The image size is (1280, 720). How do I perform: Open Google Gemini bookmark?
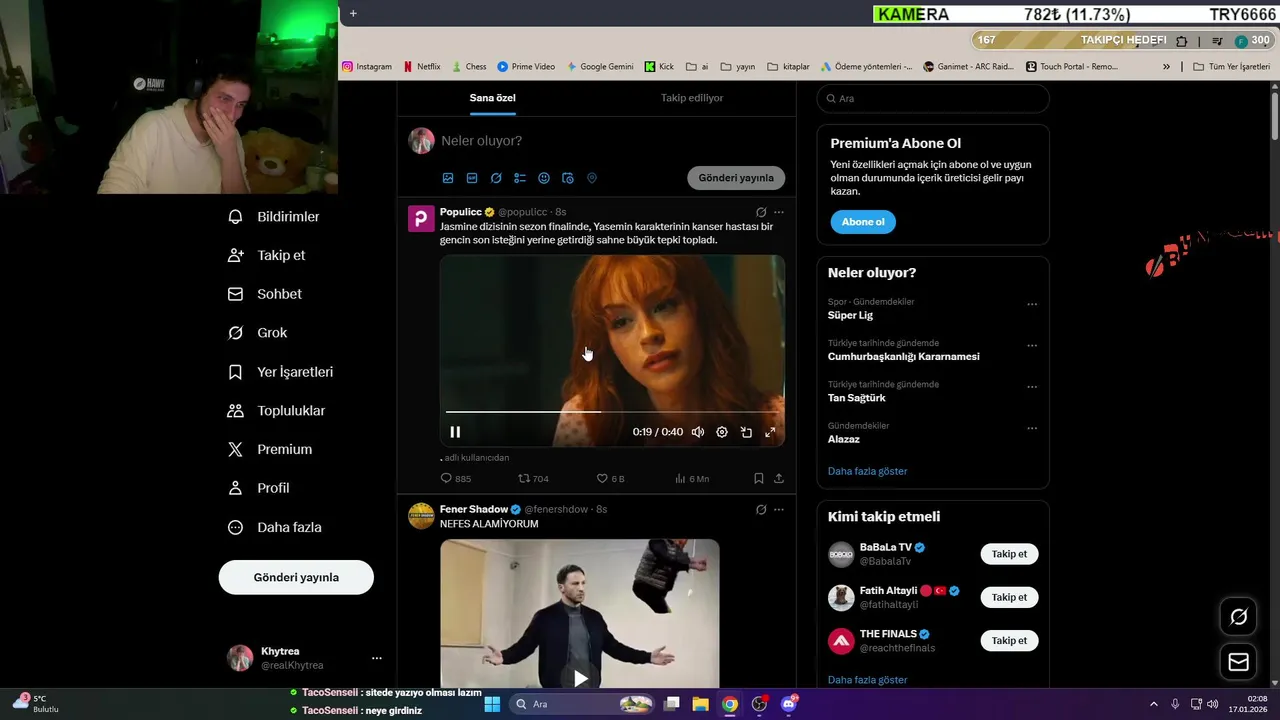point(600,67)
